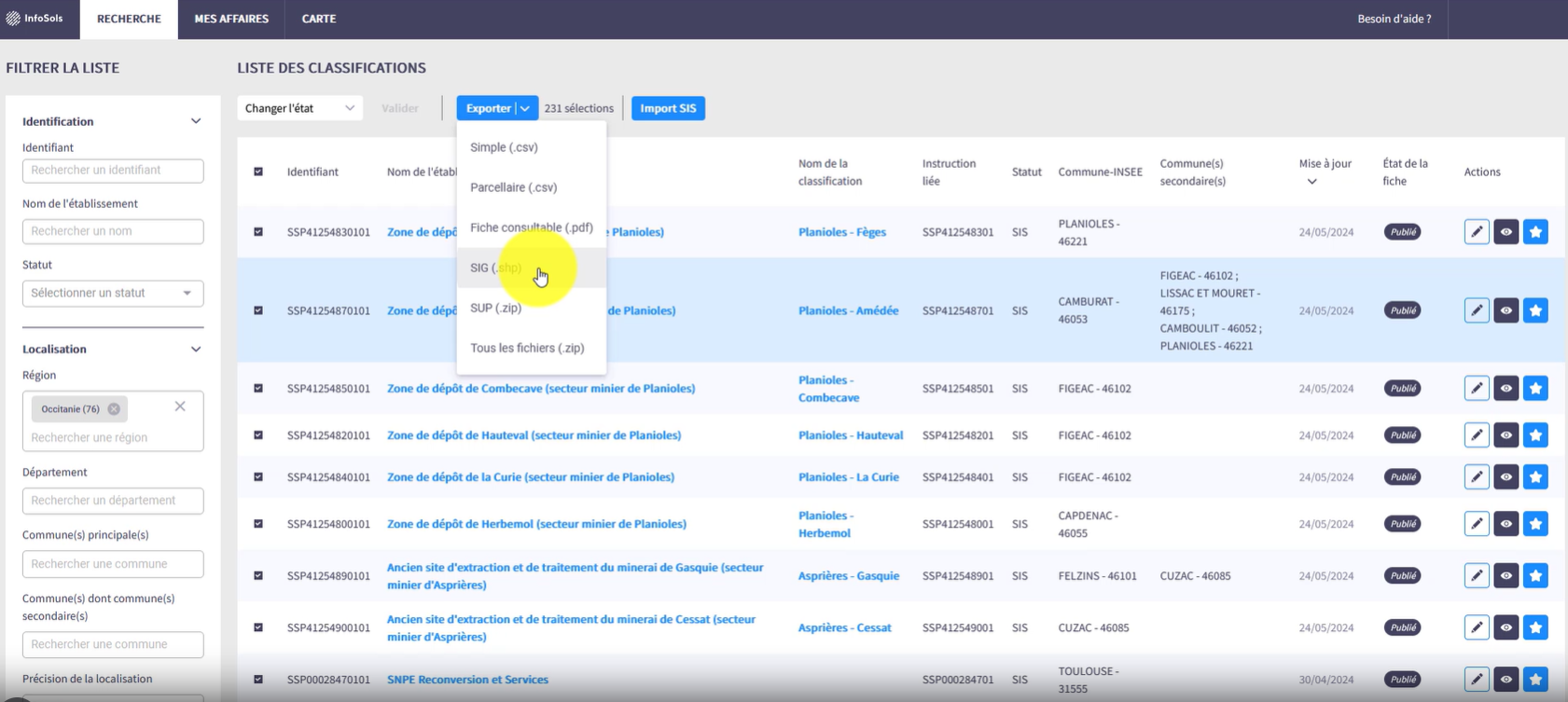The image size is (1568, 702).
Task: View the SSP41254800101 Herbemol record
Action: tap(1506, 524)
